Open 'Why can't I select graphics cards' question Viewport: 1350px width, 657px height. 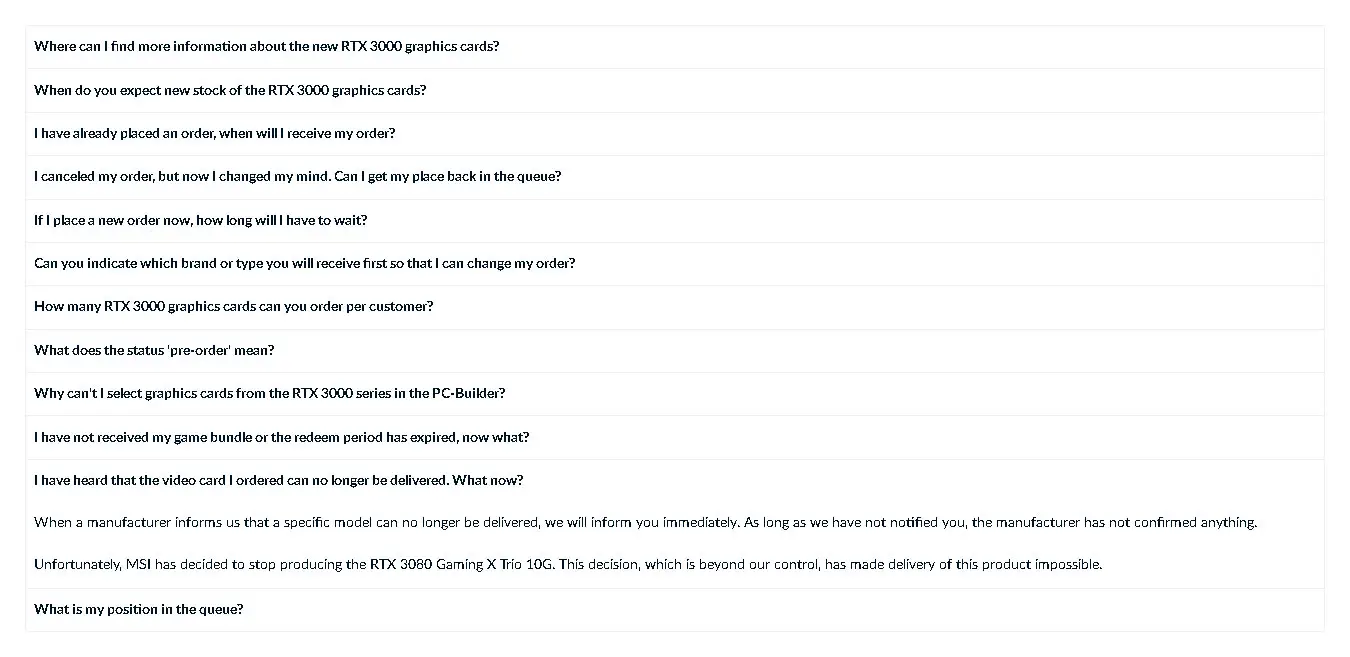click(x=675, y=394)
